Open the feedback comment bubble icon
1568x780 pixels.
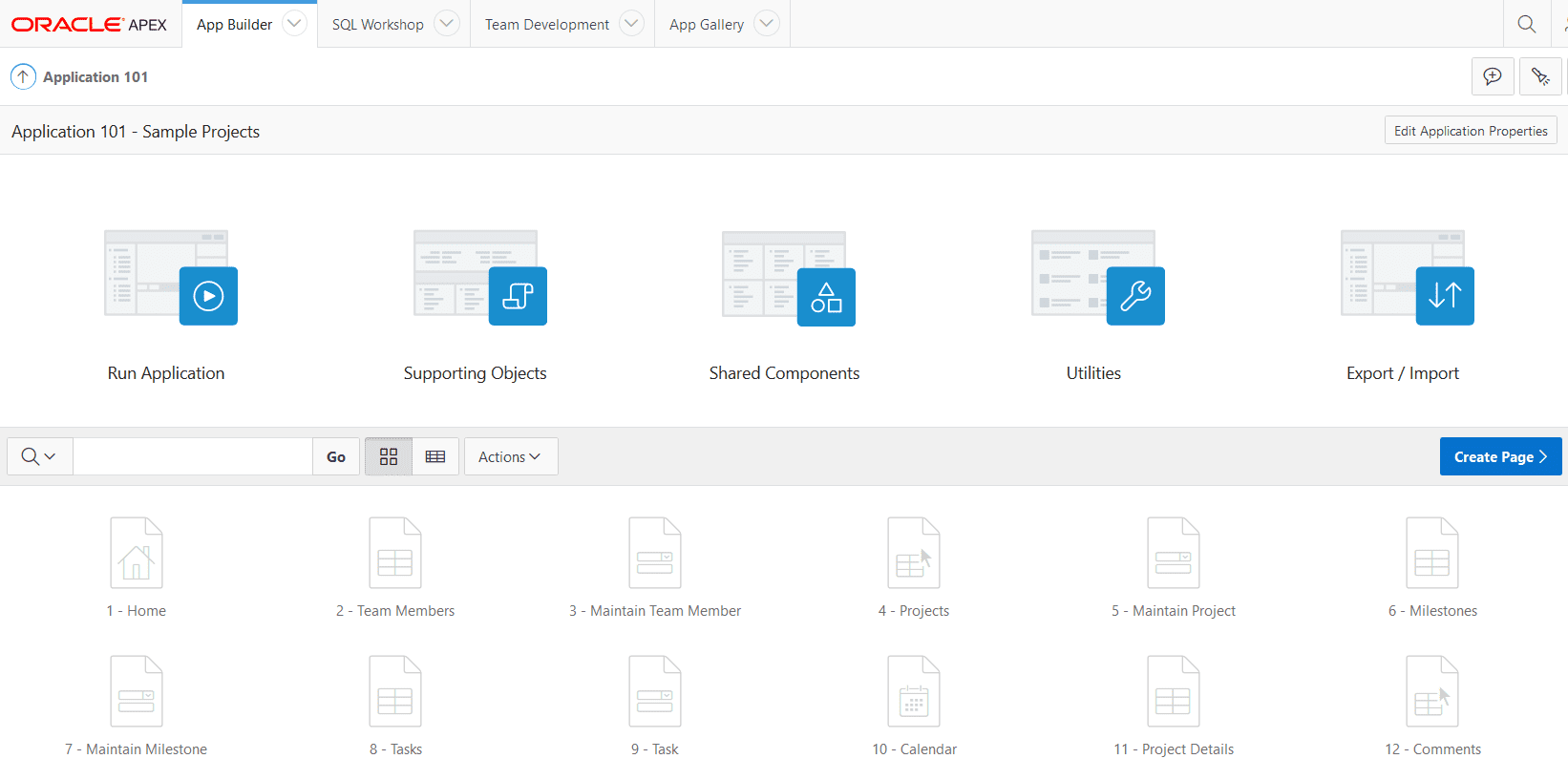pyautogui.click(x=1493, y=76)
